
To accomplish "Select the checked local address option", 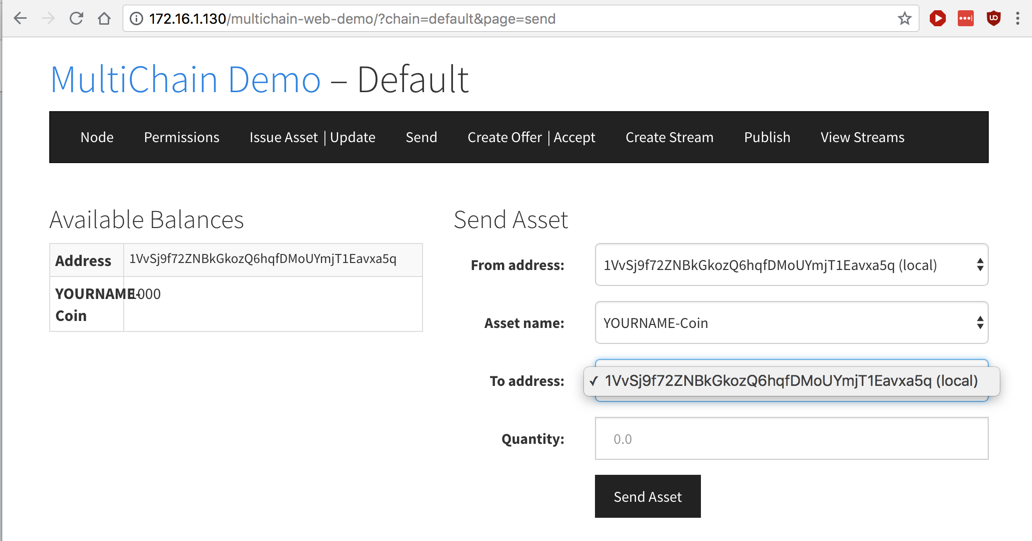I will [x=791, y=381].
